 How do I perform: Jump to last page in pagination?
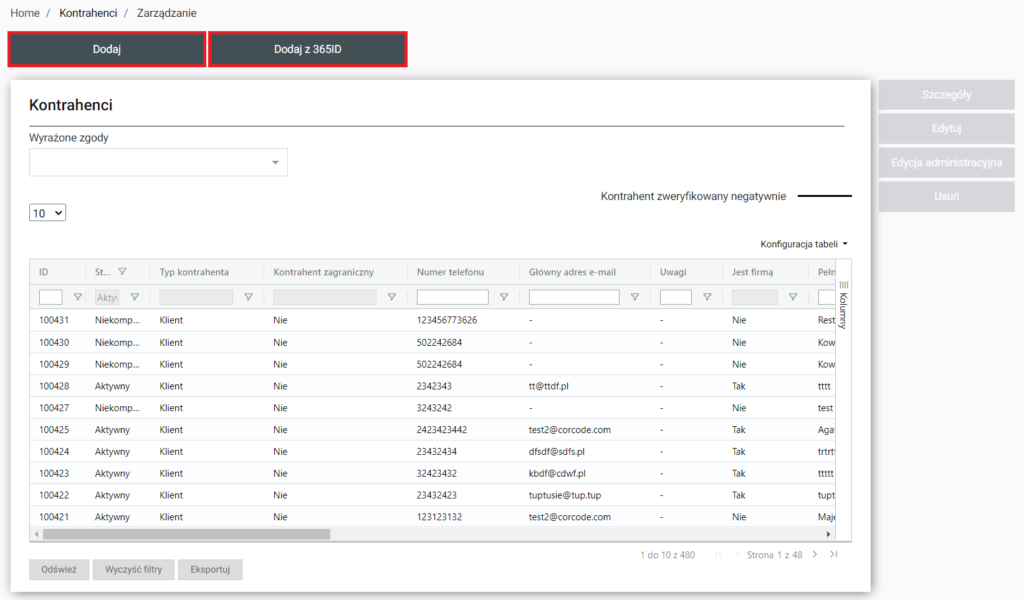834,554
